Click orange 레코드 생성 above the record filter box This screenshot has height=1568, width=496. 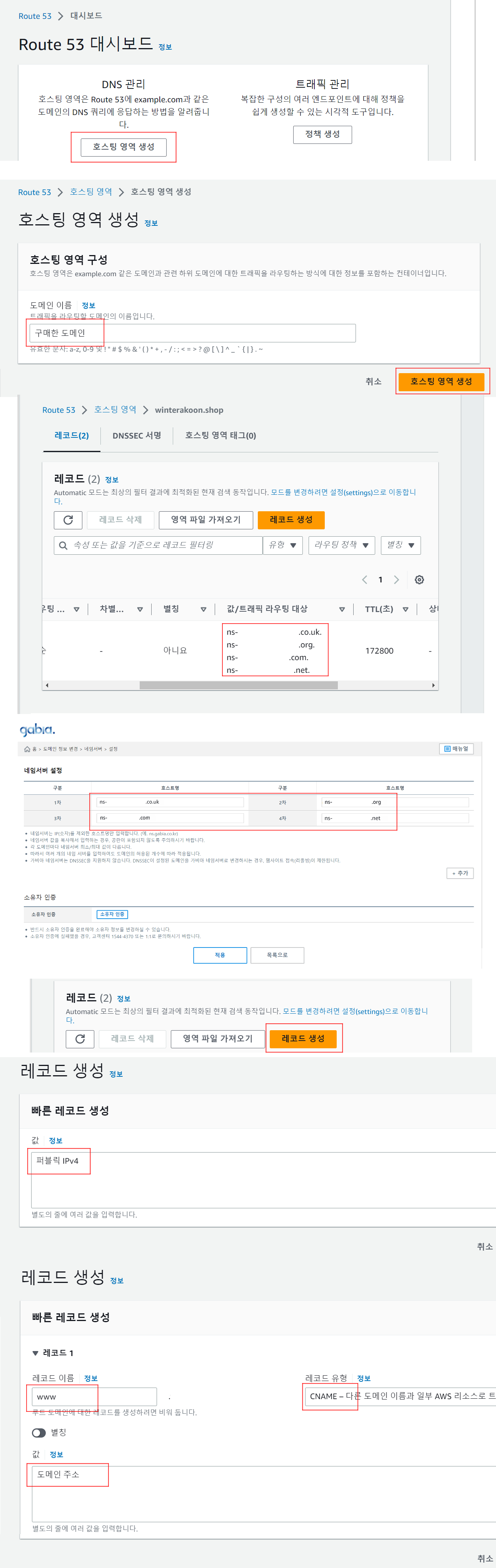click(x=291, y=520)
